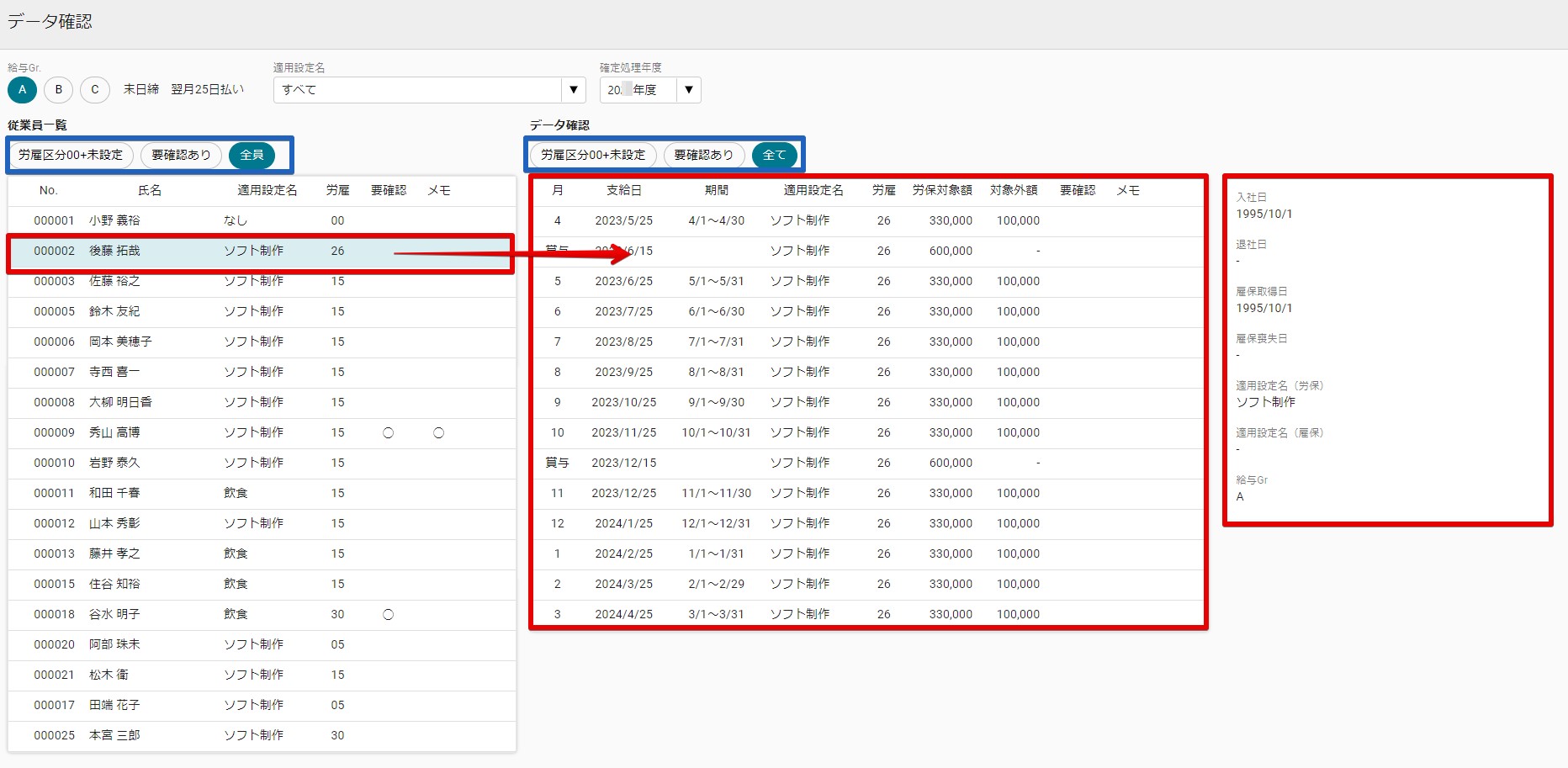Open the 確定処理年度 year dropdown arrow
Image resolution: width=1568 pixels, height=768 pixels.
click(x=689, y=90)
